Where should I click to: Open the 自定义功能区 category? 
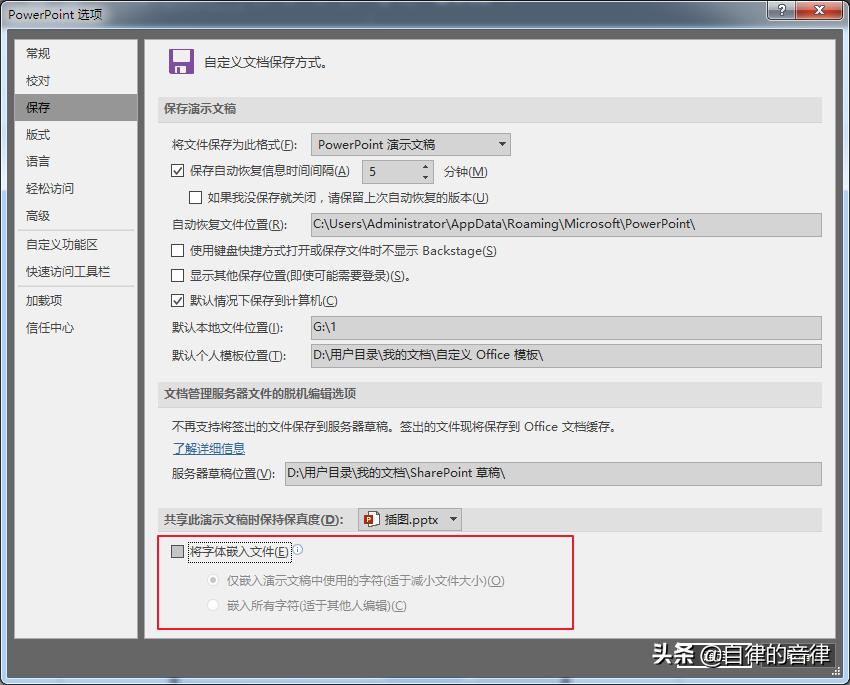[76, 244]
